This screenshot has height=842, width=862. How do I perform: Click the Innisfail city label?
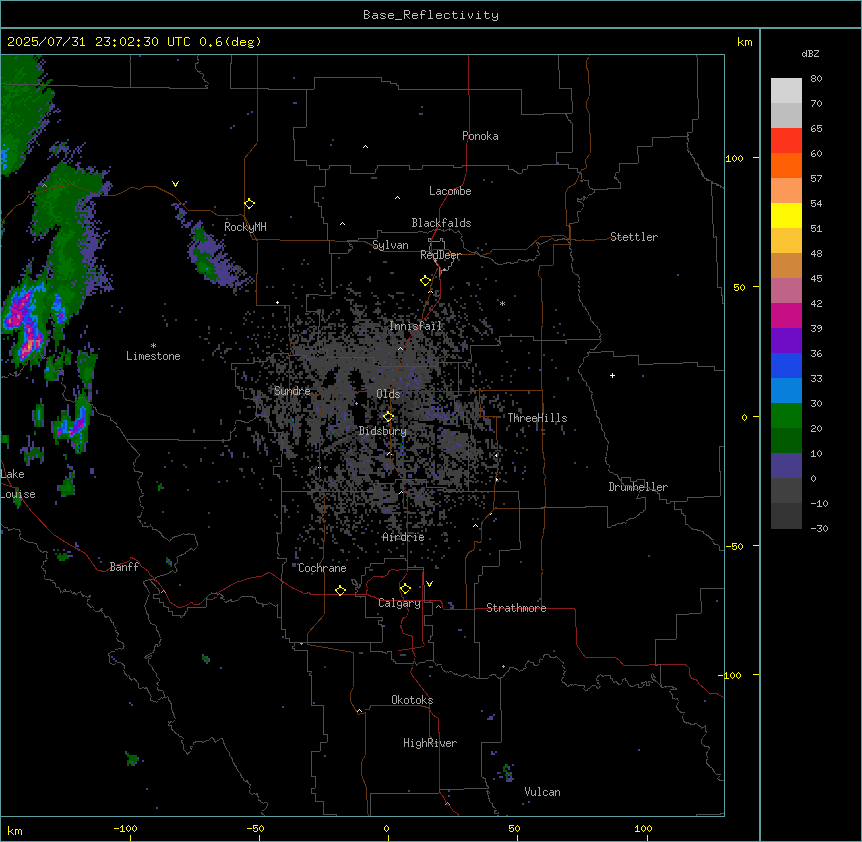coord(416,326)
